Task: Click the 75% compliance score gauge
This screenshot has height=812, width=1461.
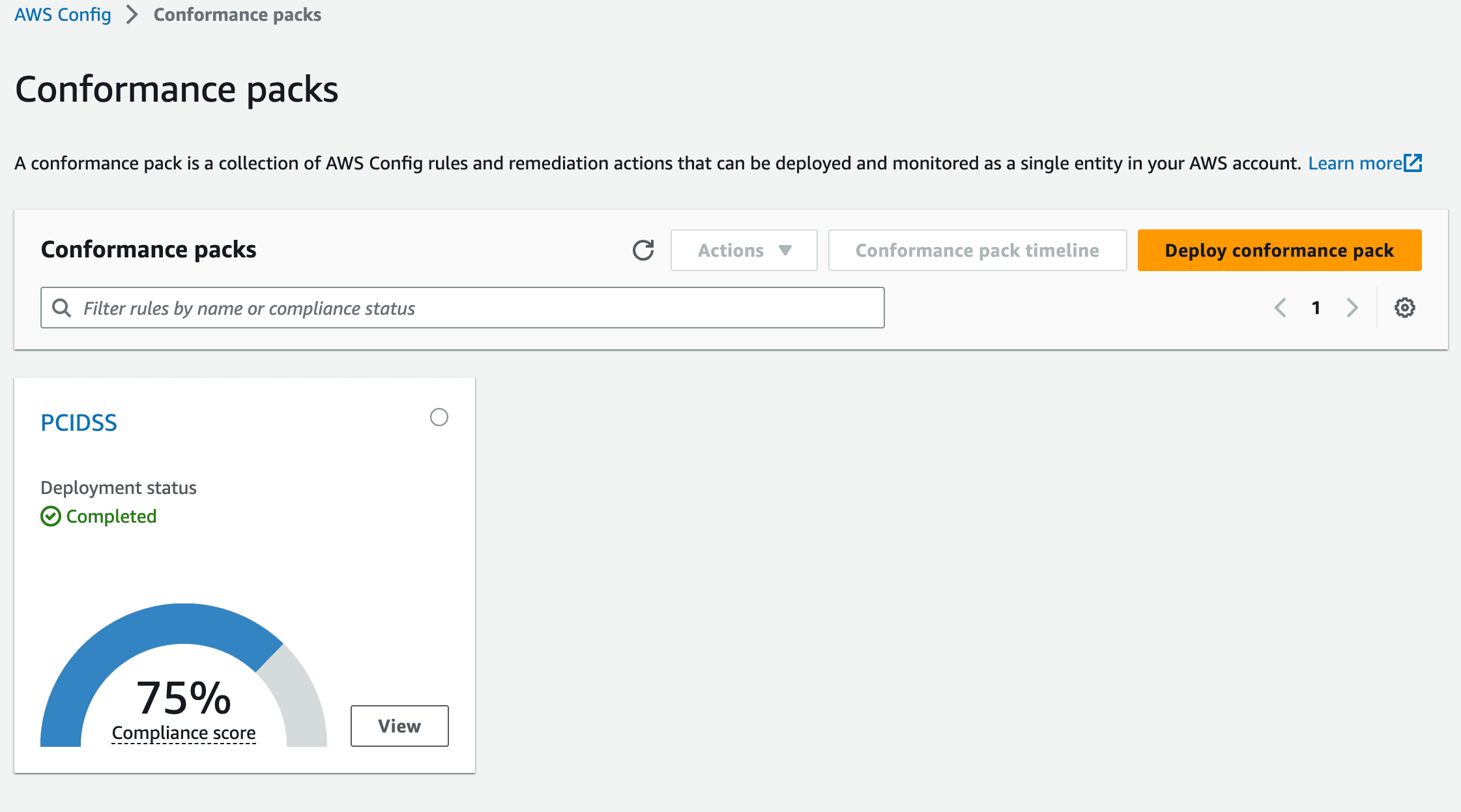Action: point(184,675)
